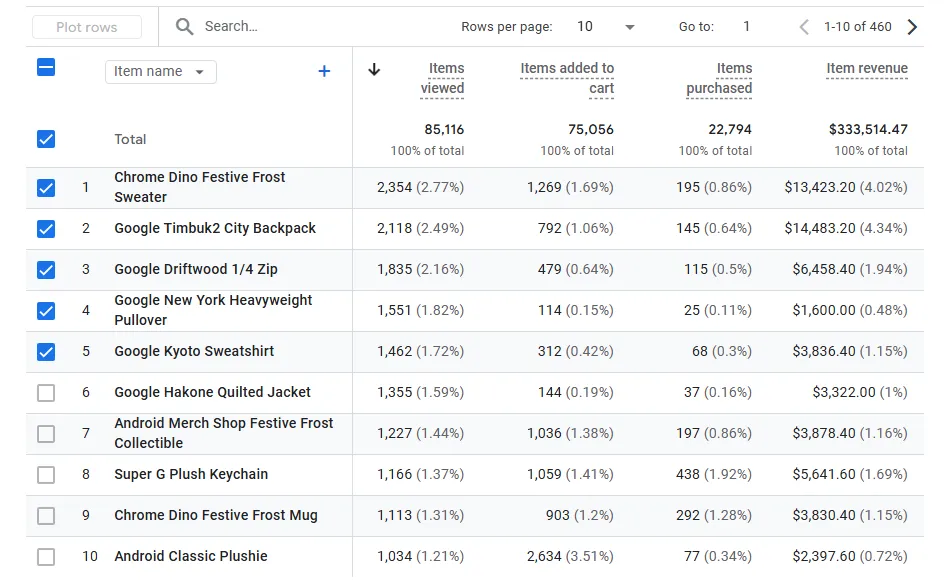Select the Google Hakone Quilted Jacket checkbox

(x=46, y=393)
